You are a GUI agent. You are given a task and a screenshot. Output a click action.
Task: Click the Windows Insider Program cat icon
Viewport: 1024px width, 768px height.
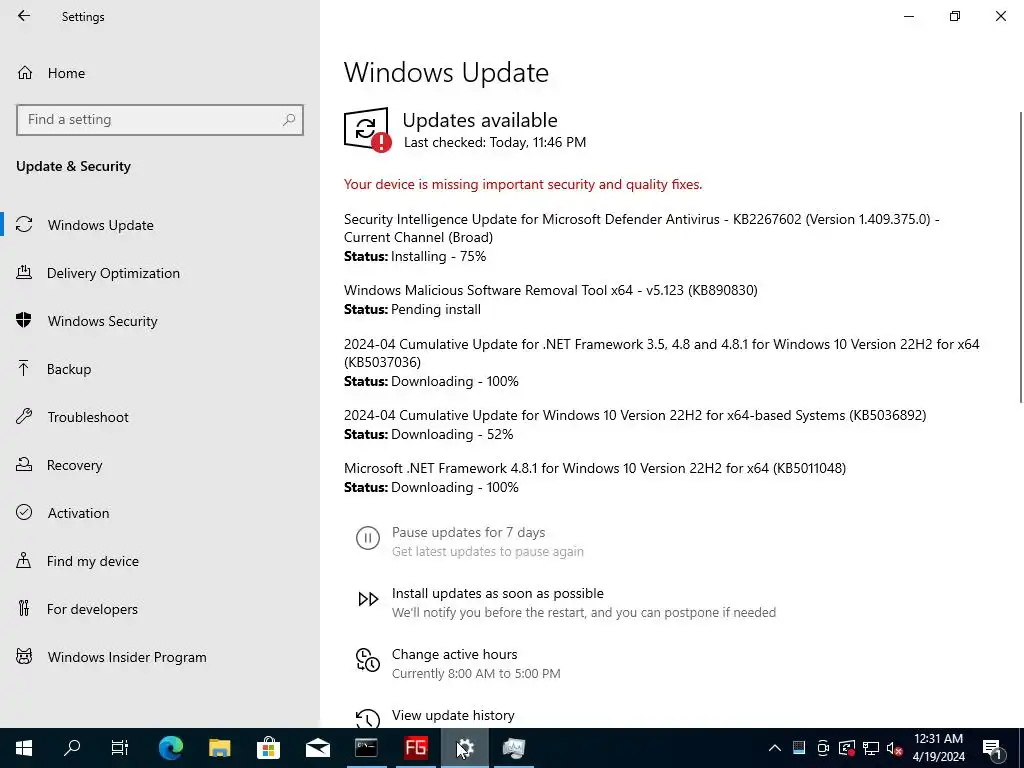(24, 656)
